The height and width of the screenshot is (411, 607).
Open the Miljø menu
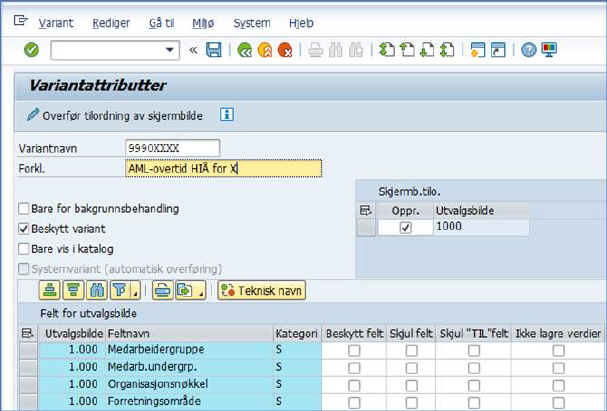203,23
